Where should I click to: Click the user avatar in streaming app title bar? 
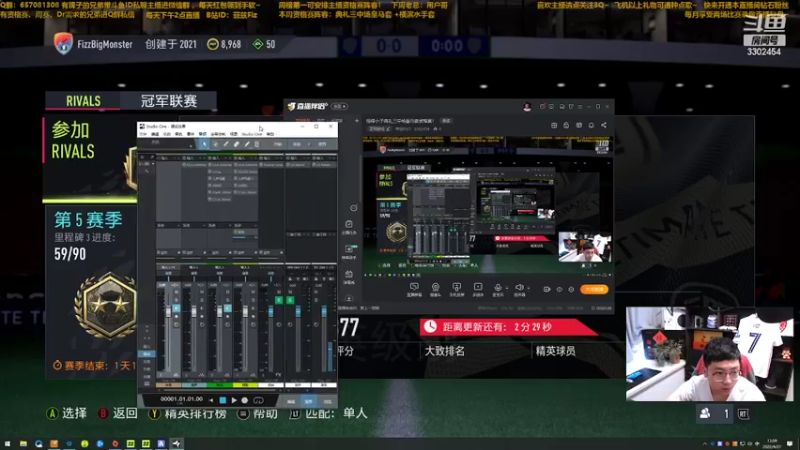point(527,107)
